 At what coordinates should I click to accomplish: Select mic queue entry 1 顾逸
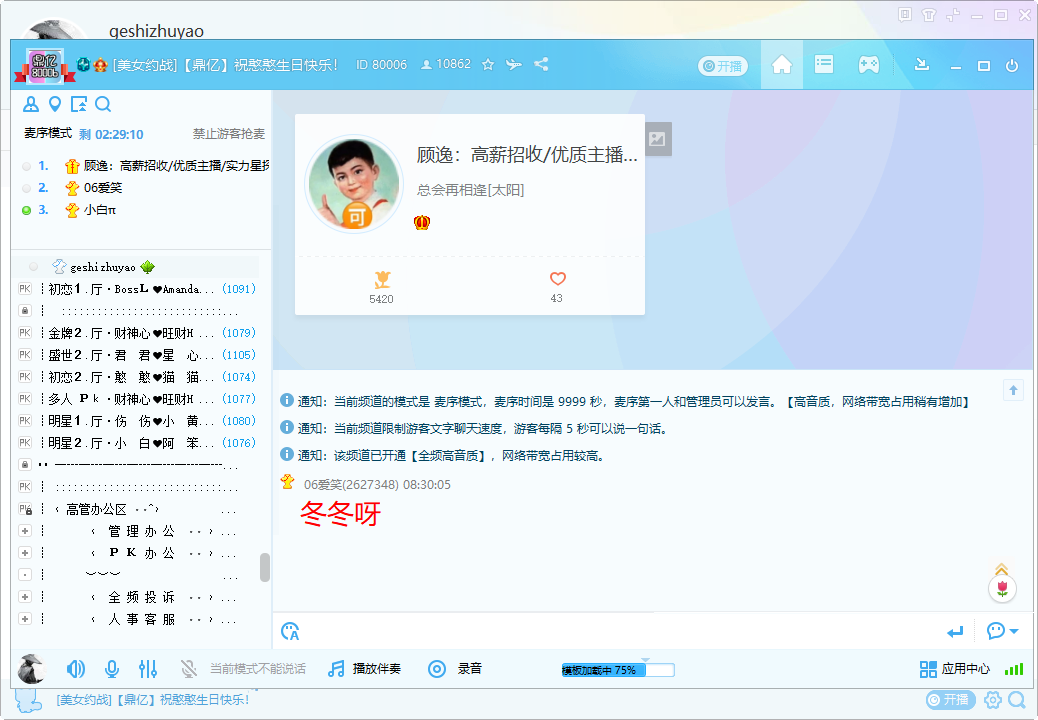pyautogui.click(x=146, y=165)
